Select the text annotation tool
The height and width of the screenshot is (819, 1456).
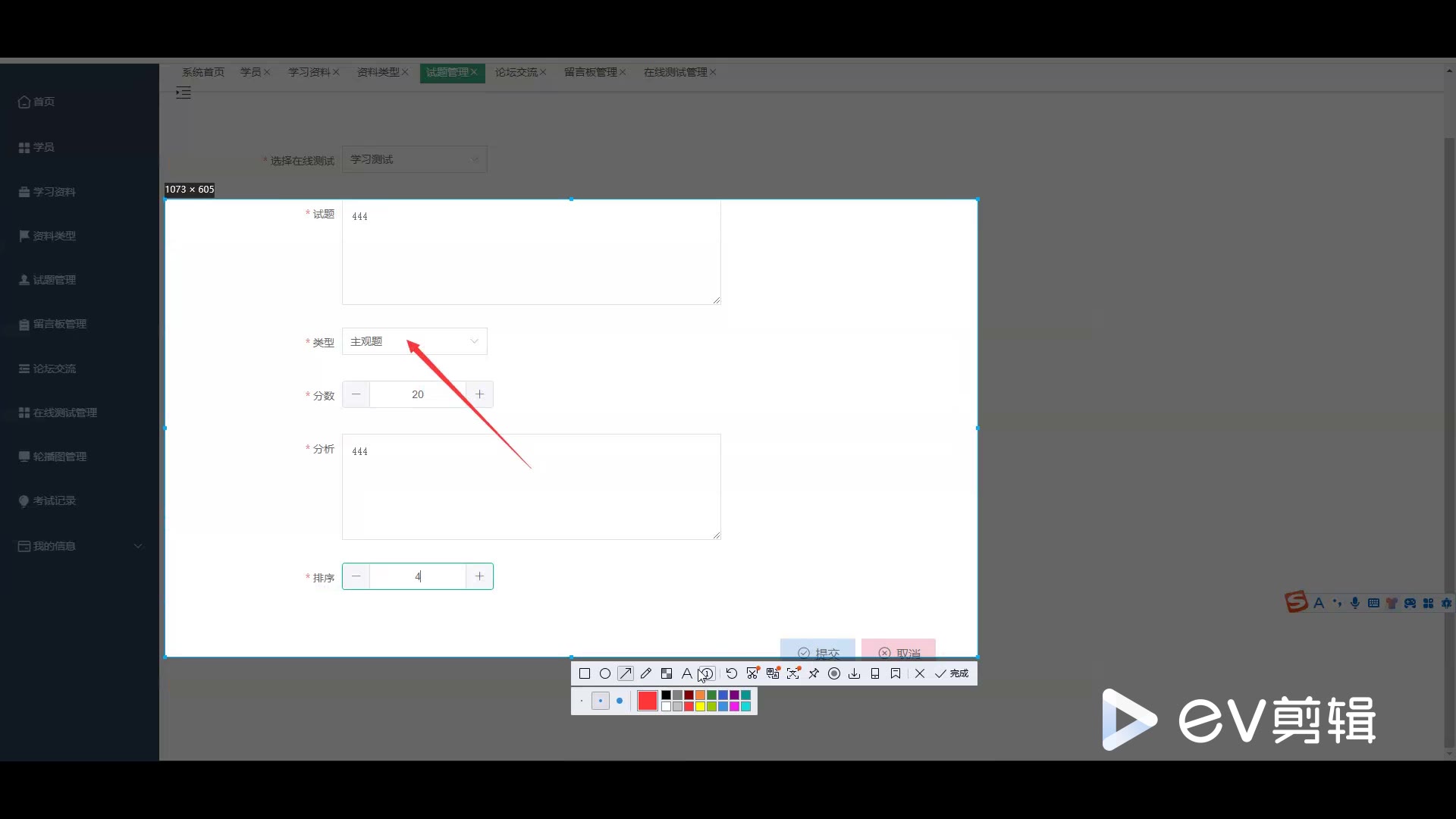tap(686, 673)
